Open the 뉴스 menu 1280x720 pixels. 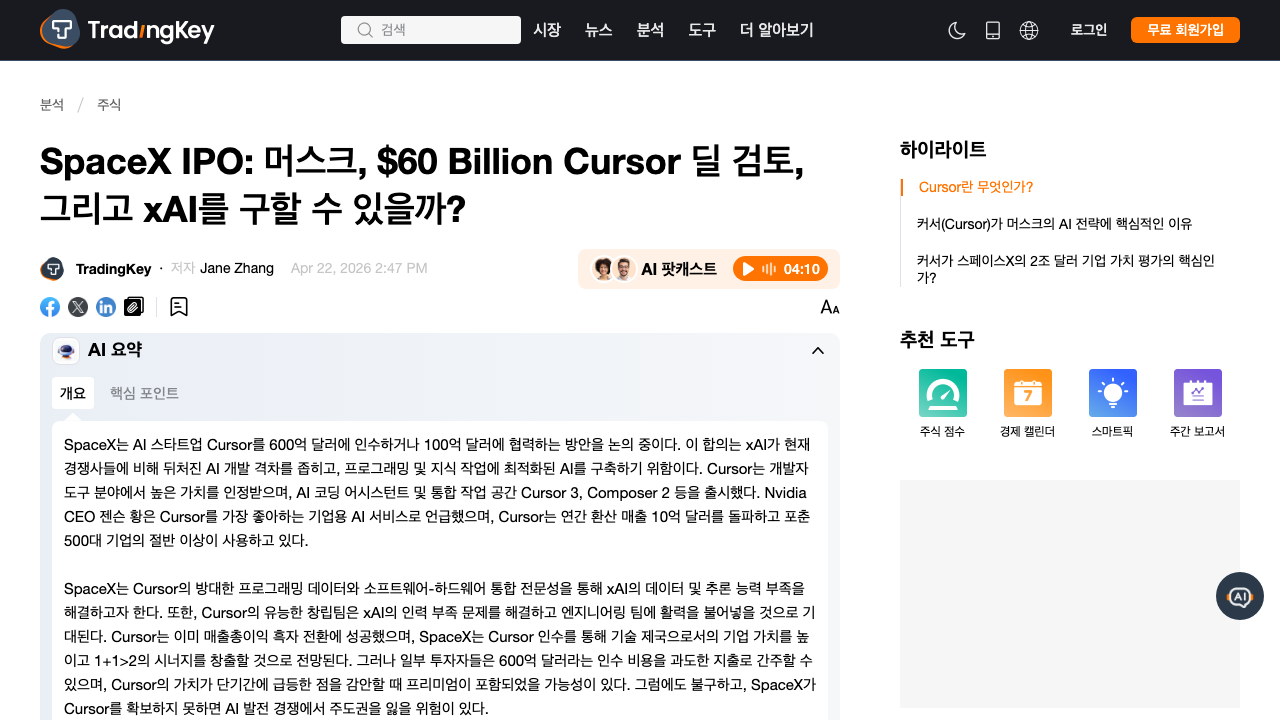(x=599, y=30)
